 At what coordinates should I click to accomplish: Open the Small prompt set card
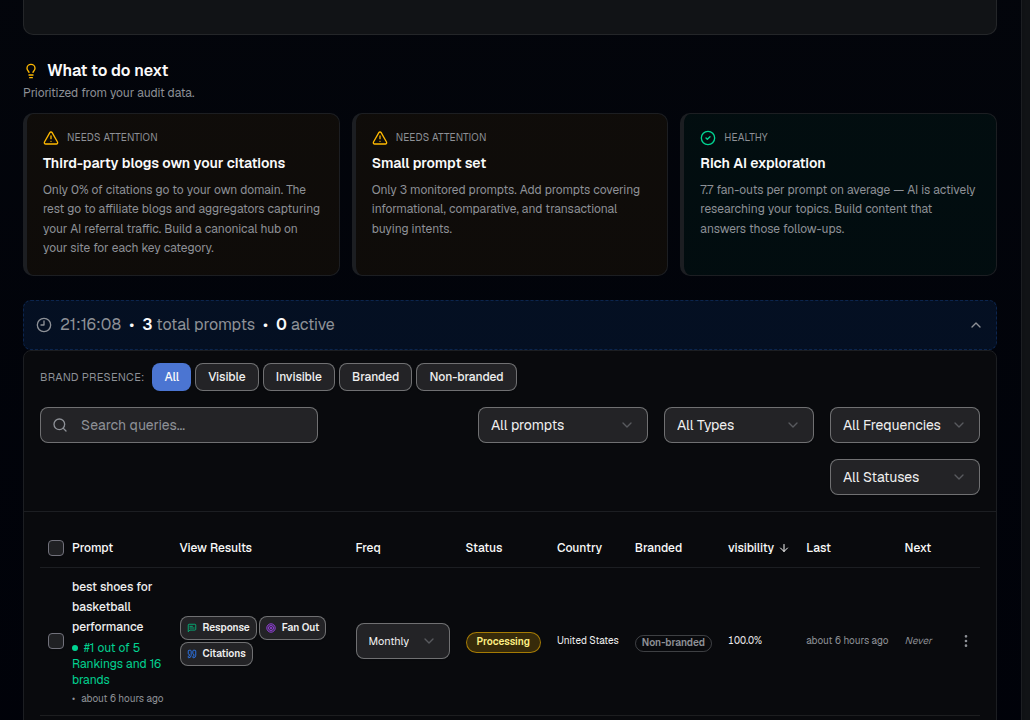tap(510, 194)
